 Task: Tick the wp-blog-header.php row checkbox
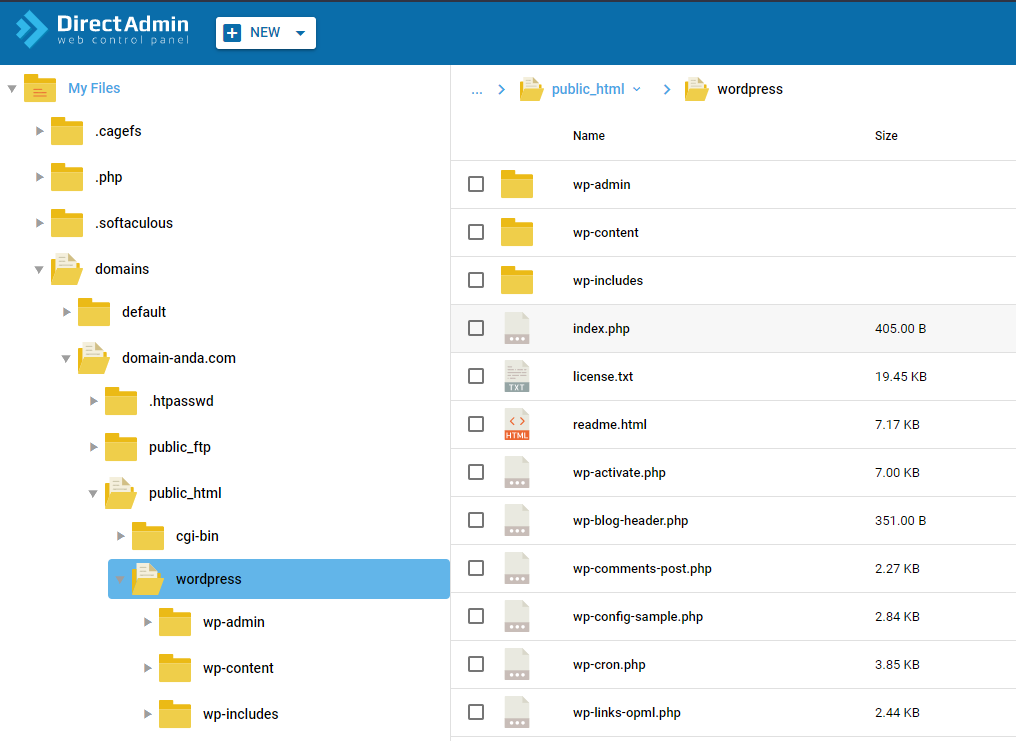tap(476, 519)
